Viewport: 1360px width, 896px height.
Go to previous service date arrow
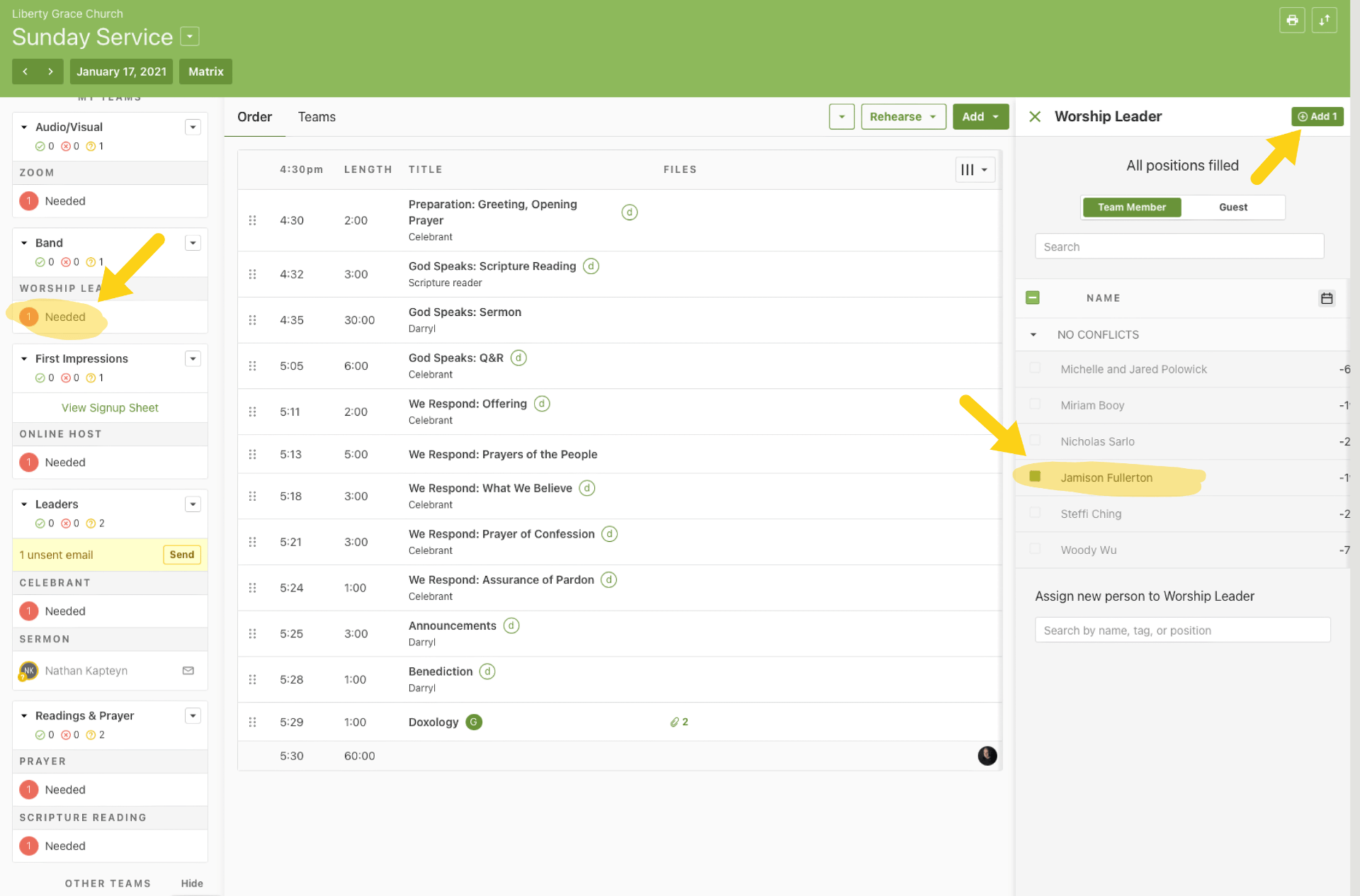click(25, 72)
